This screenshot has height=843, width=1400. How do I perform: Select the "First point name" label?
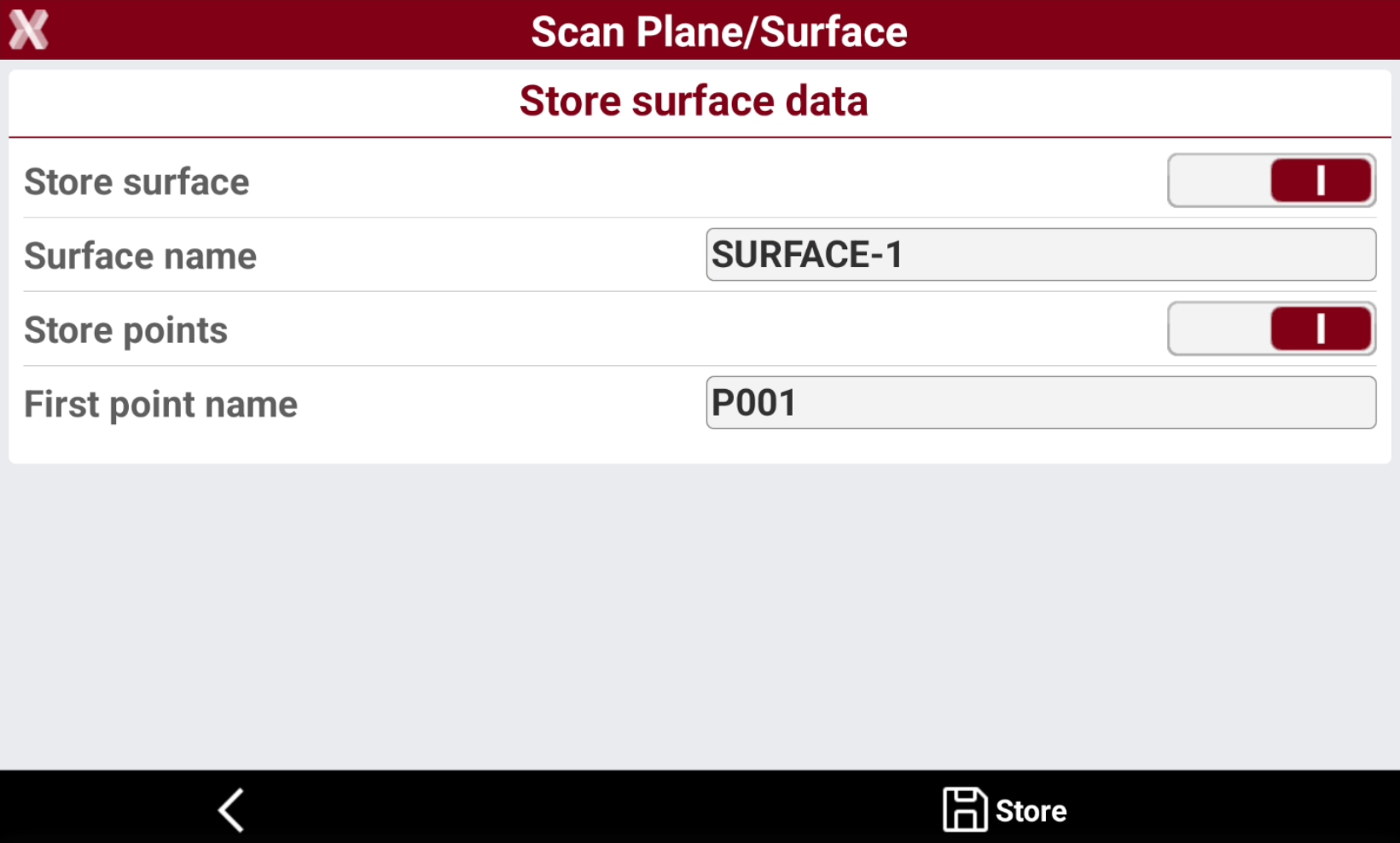160,404
